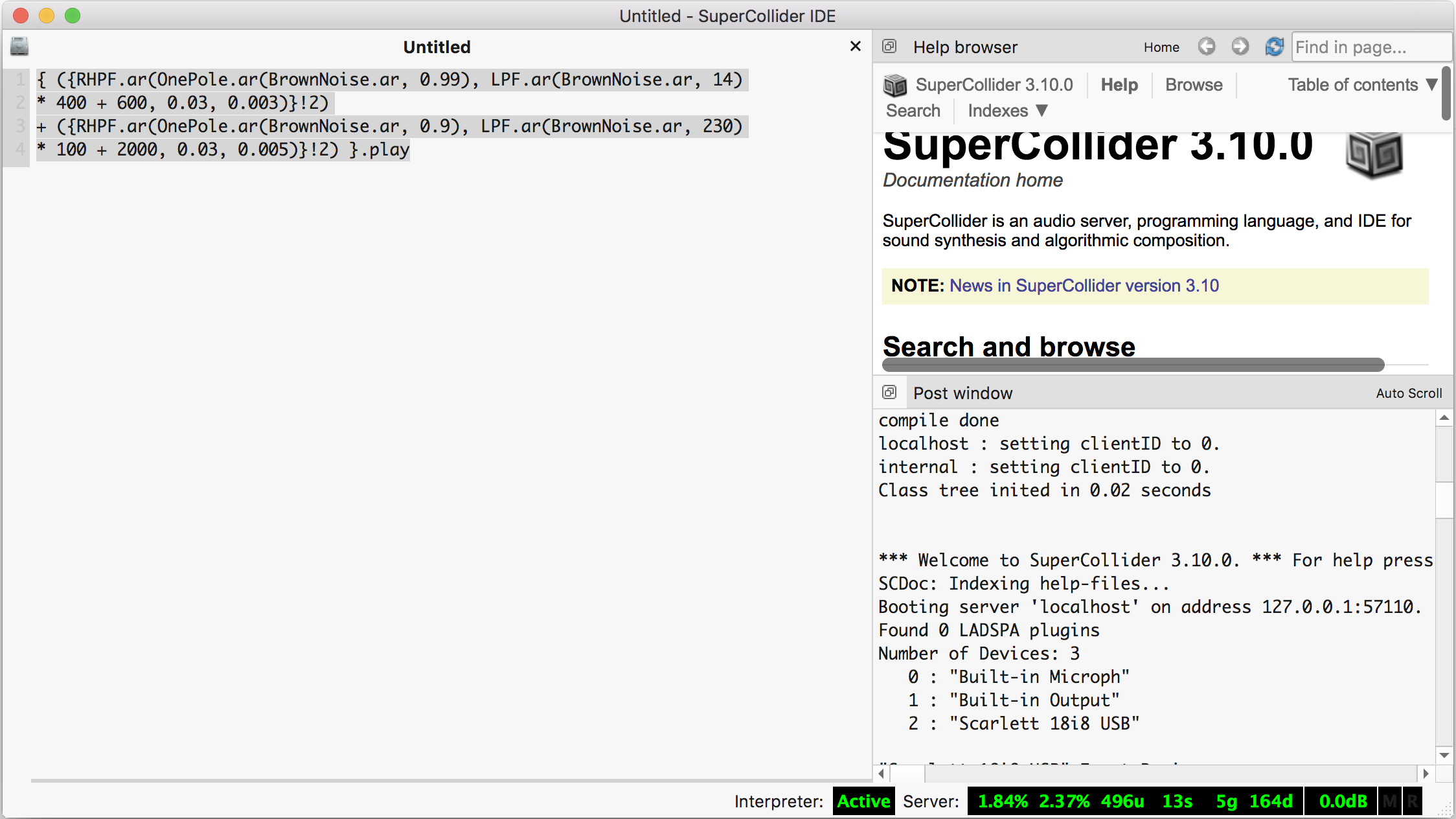Click the large SuperCollider cube image
This screenshot has height=819, width=1456.
tap(1374, 154)
